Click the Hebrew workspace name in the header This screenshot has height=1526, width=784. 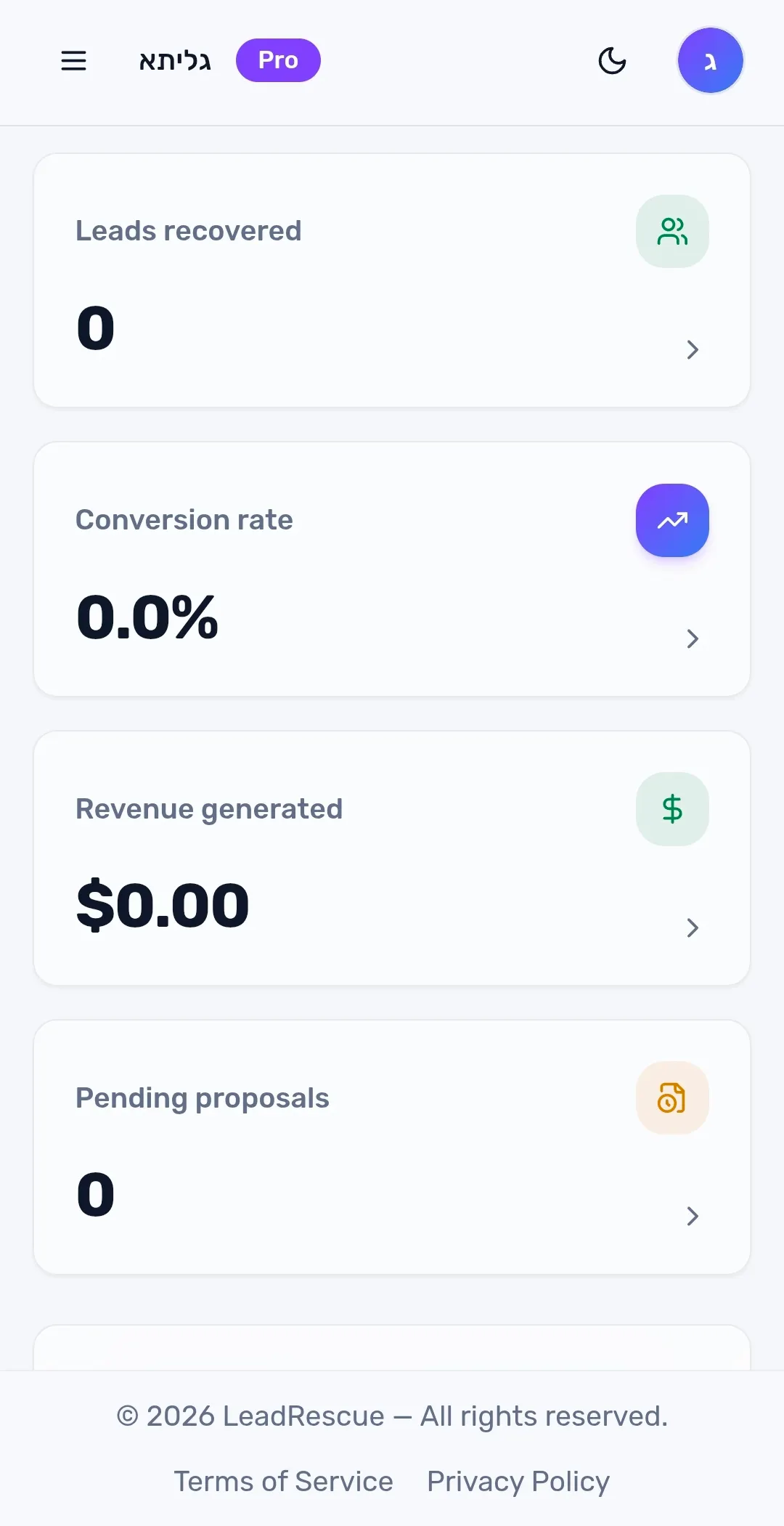coord(175,61)
